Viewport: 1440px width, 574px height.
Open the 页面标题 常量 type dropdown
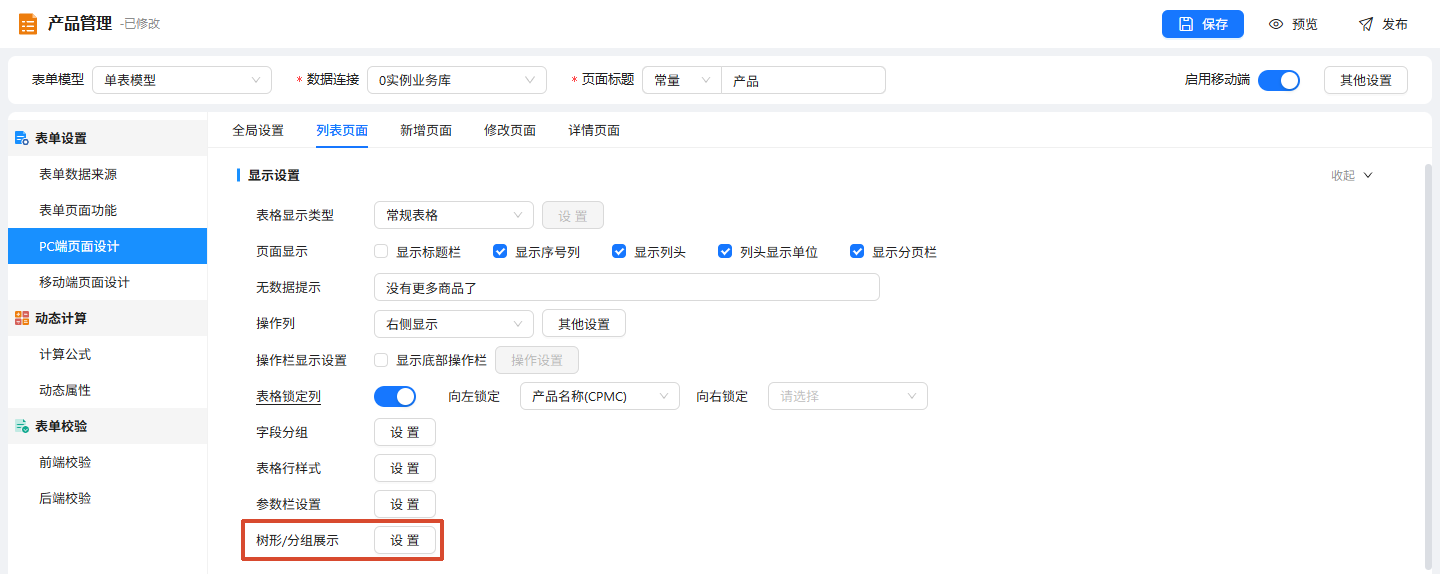click(682, 80)
